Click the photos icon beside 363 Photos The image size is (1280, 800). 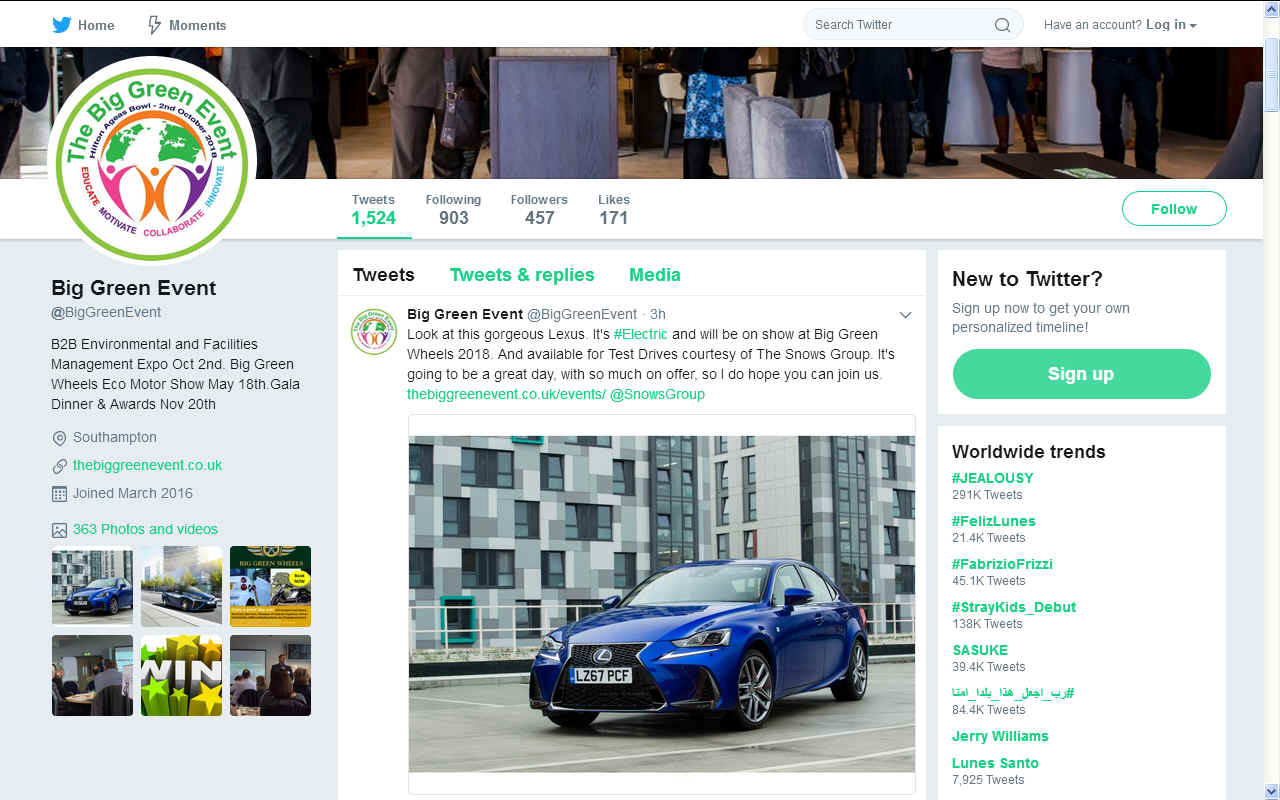point(59,530)
